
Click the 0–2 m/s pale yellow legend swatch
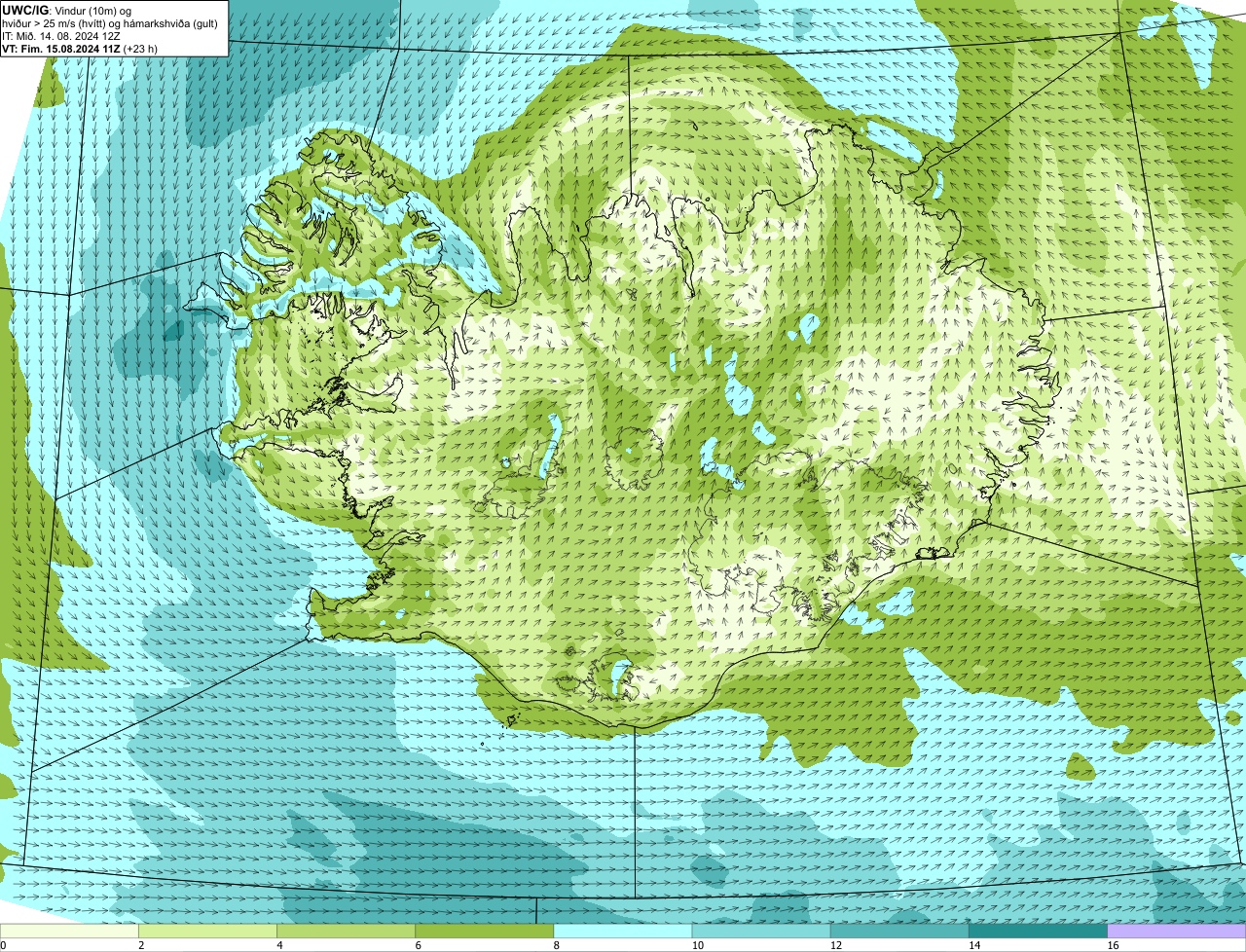[x=69, y=931]
